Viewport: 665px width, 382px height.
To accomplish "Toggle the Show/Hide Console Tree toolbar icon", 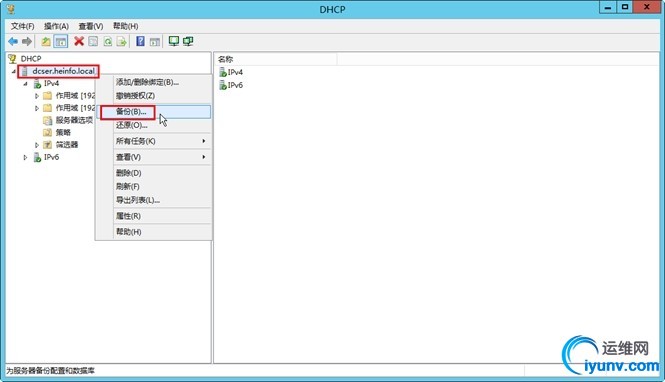I will (x=61, y=41).
